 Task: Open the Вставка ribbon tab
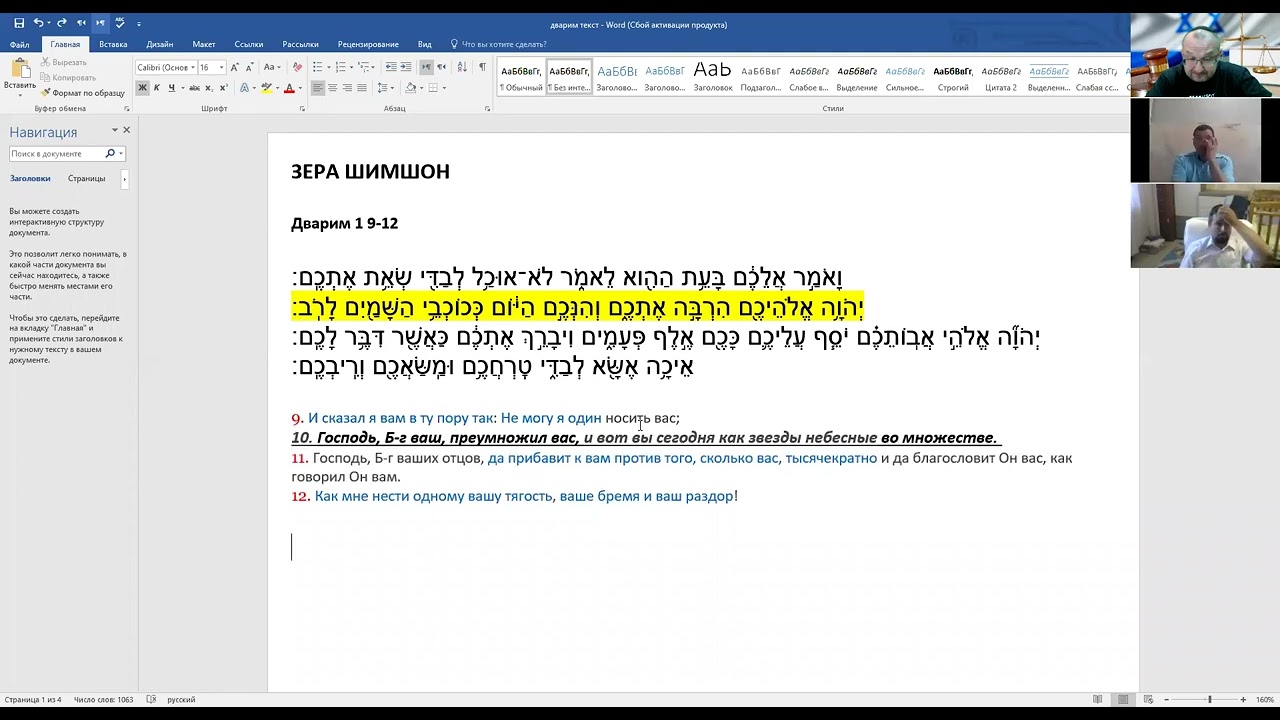(113, 44)
